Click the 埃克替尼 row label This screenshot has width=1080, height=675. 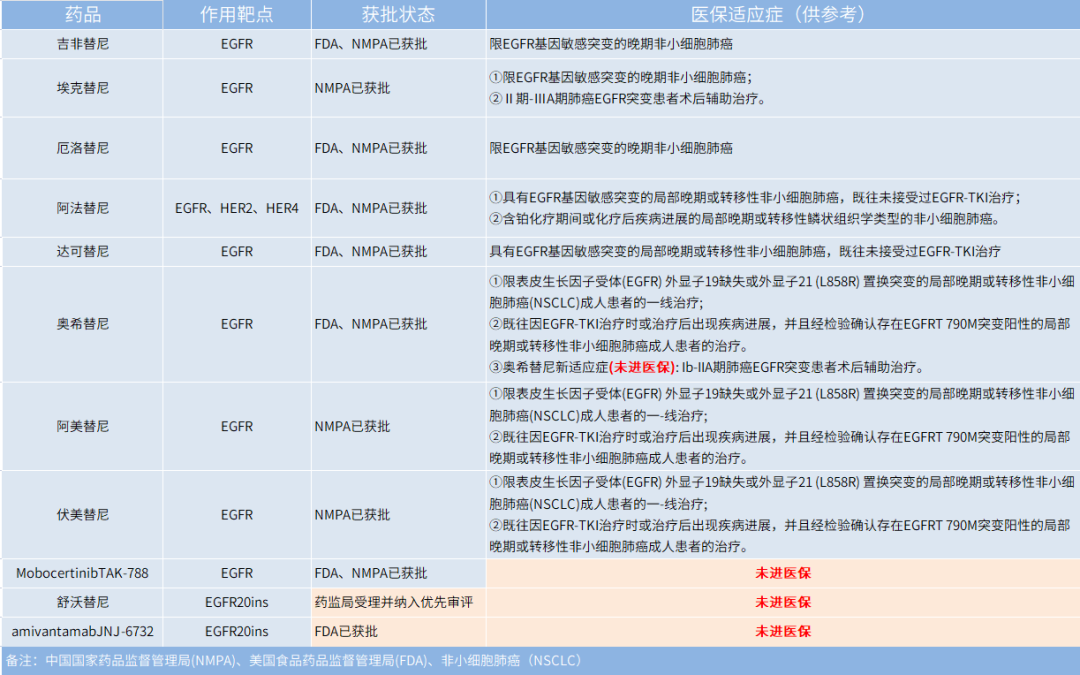85,88
